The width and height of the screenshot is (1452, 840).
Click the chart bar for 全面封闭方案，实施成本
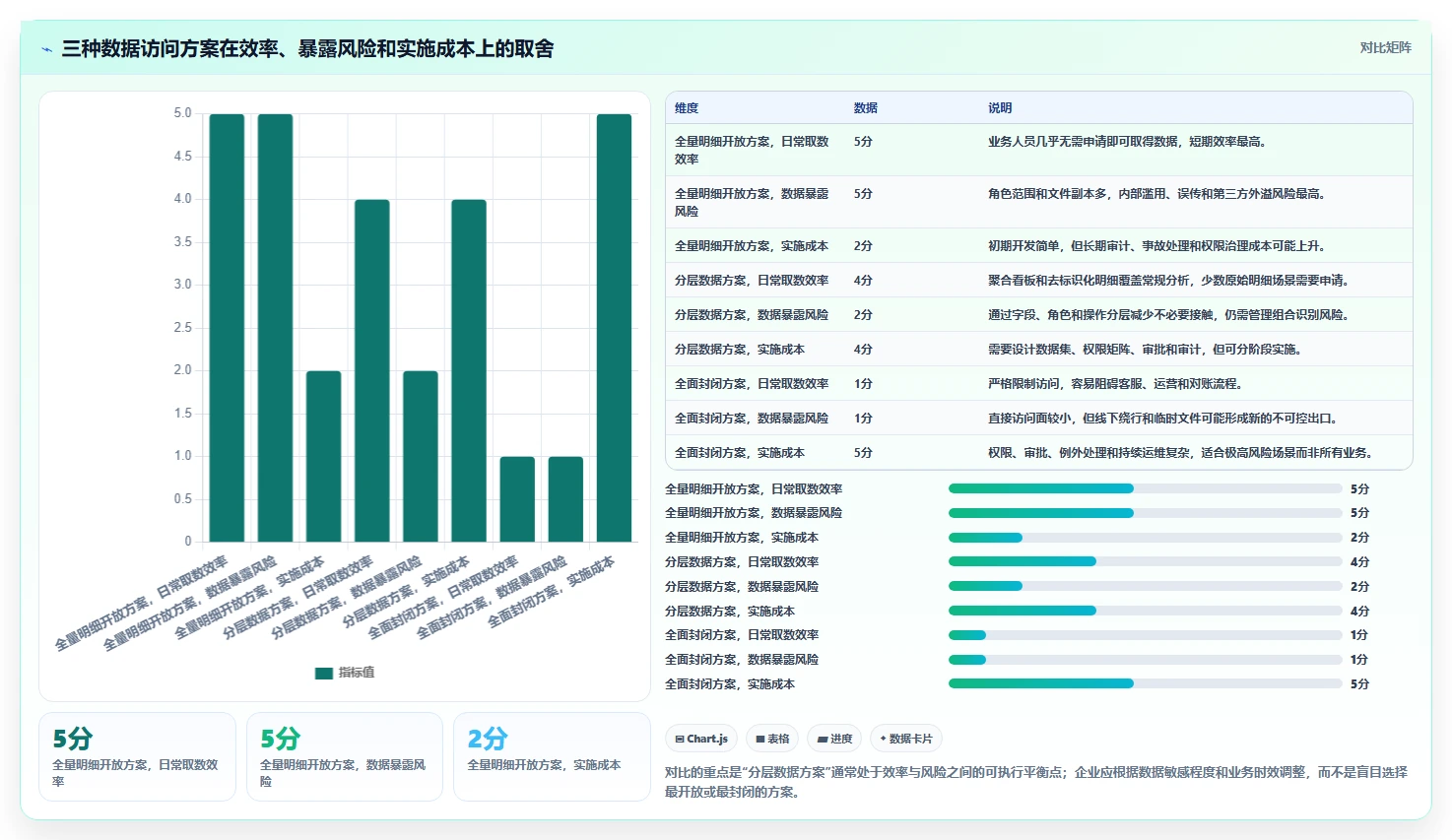pos(614,328)
